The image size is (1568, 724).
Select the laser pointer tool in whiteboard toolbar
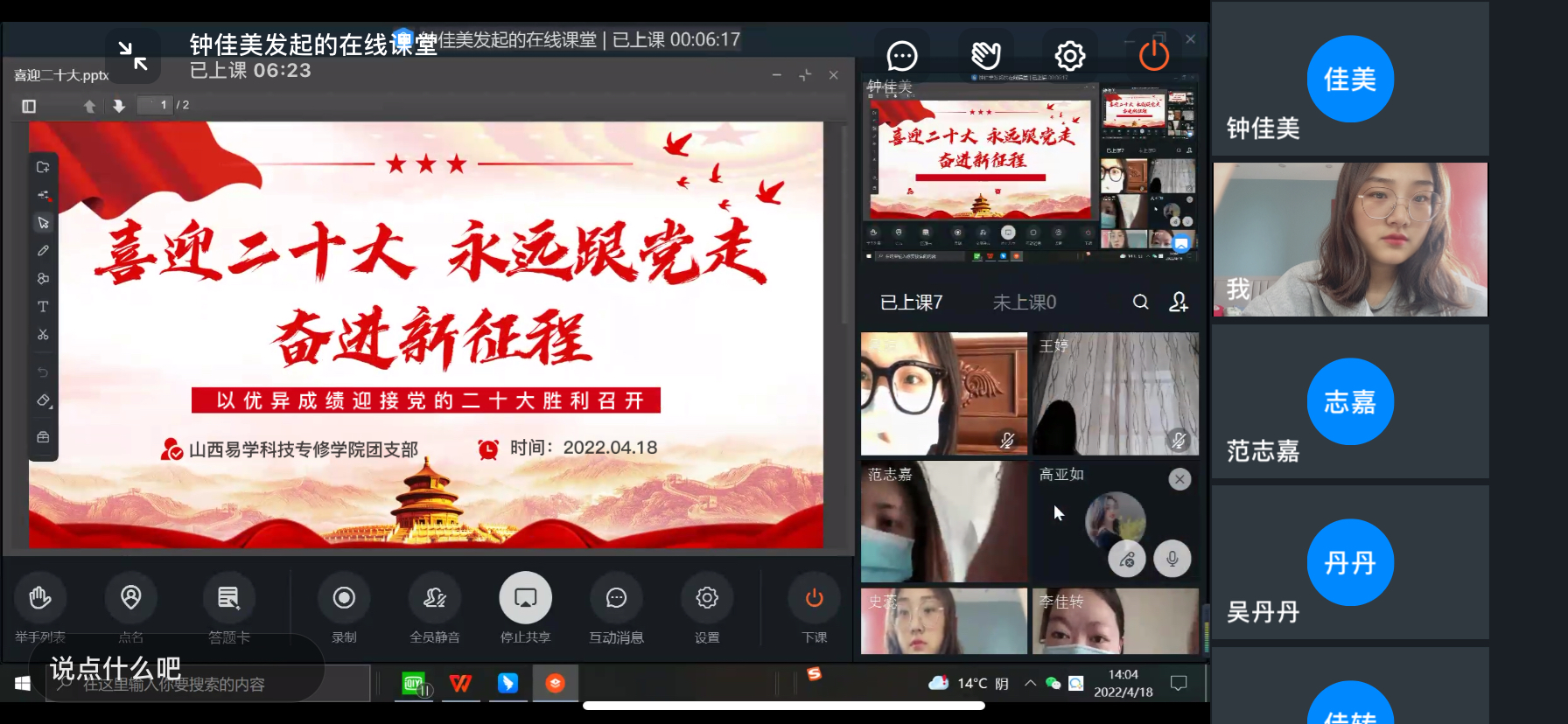[43, 195]
